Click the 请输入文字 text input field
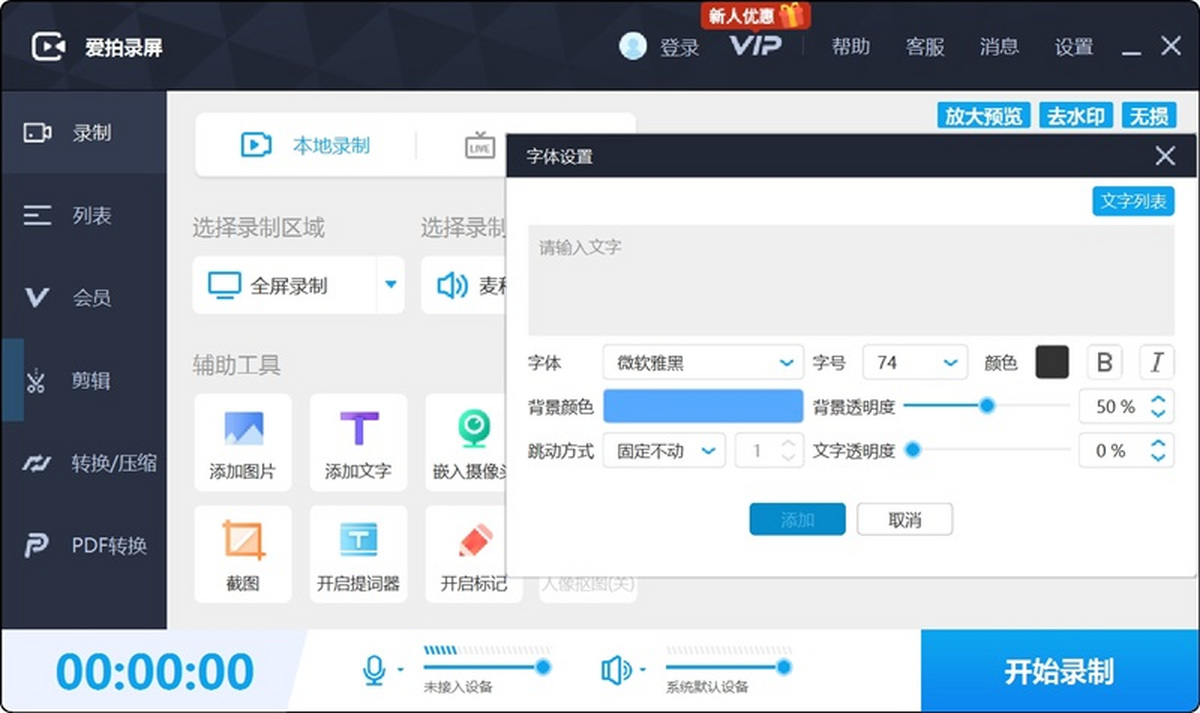 click(850, 280)
